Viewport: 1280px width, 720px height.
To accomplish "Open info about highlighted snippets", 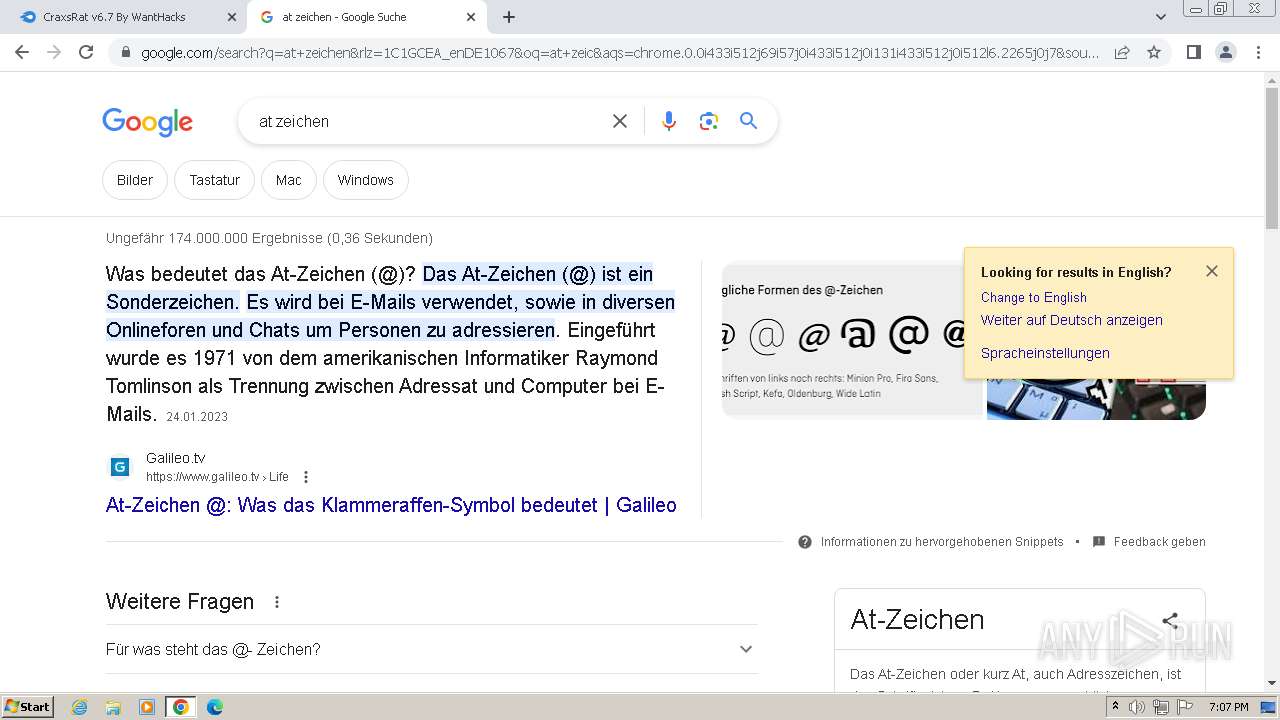I will click(931, 542).
